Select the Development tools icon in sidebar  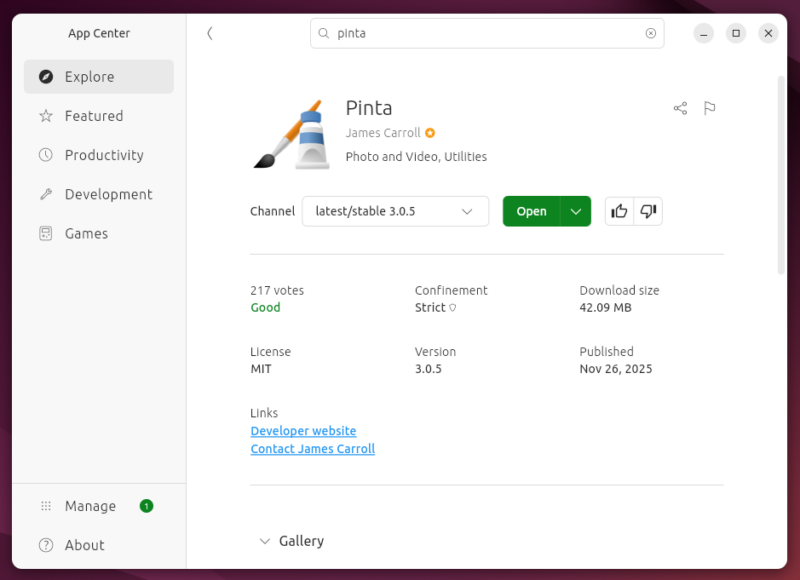(45, 194)
